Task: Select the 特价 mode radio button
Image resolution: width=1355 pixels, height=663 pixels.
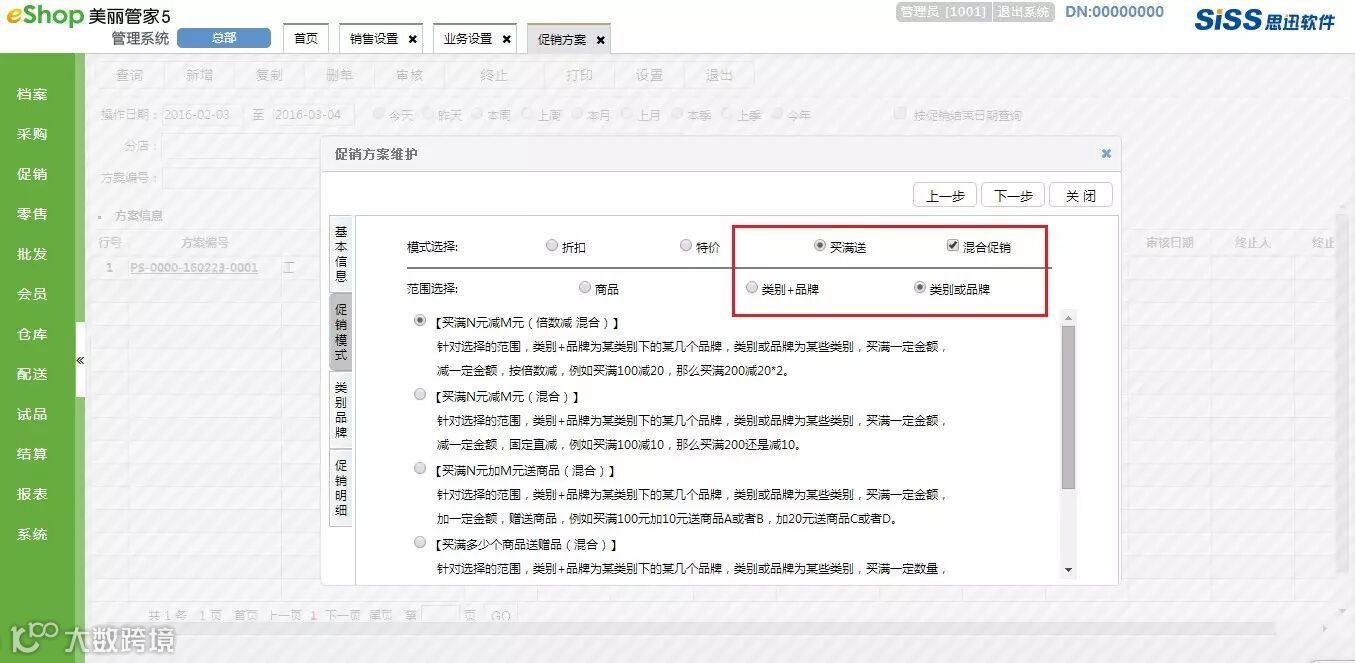Action: (x=686, y=246)
